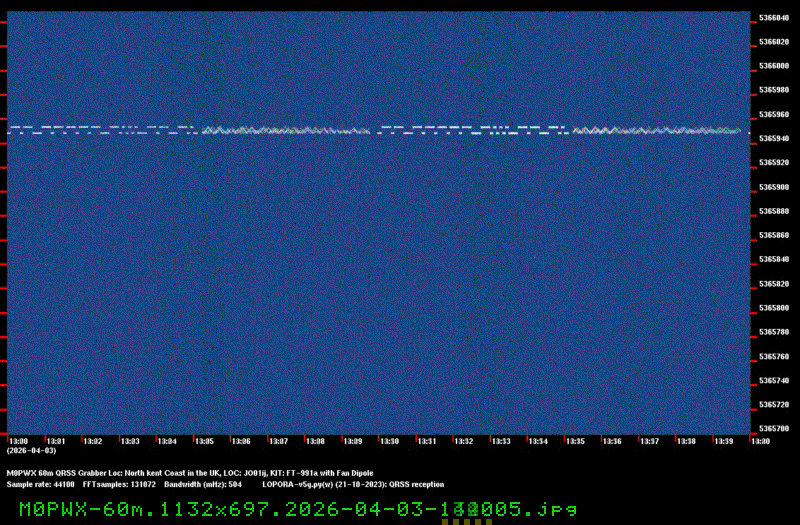Select the 5366000 frequency axis label
The image size is (800, 525).
(774, 66)
